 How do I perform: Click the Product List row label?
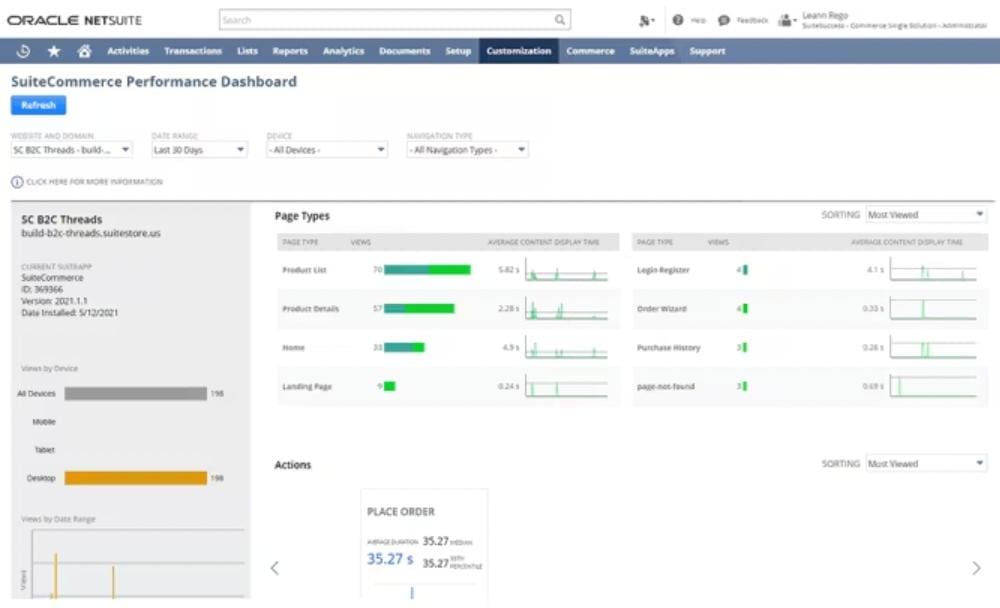[x=304, y=270]
